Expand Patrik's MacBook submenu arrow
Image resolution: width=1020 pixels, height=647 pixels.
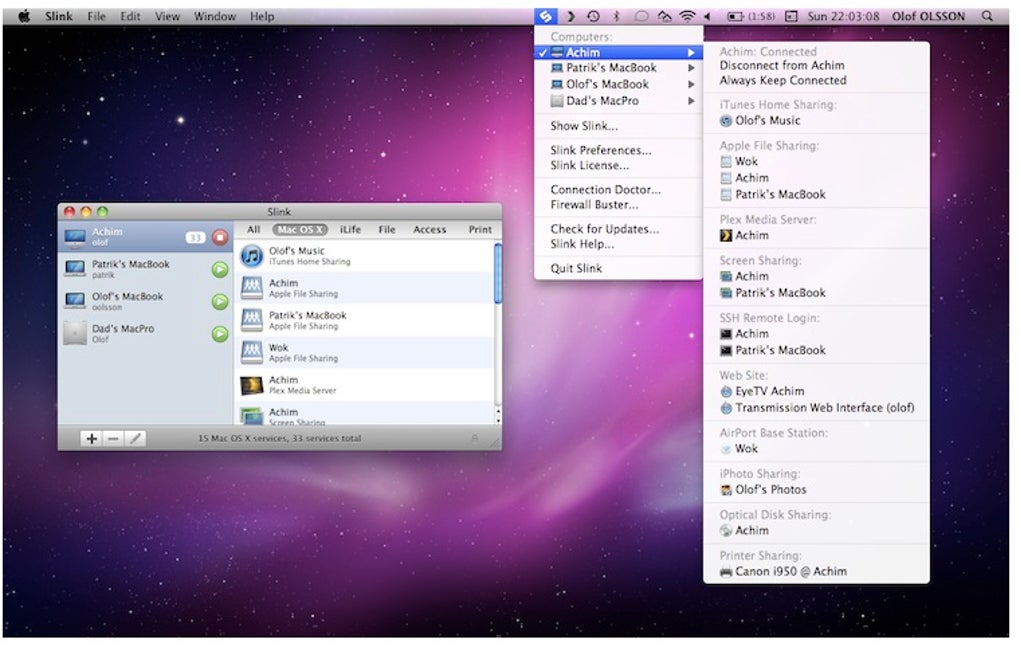tap(690, 68)
